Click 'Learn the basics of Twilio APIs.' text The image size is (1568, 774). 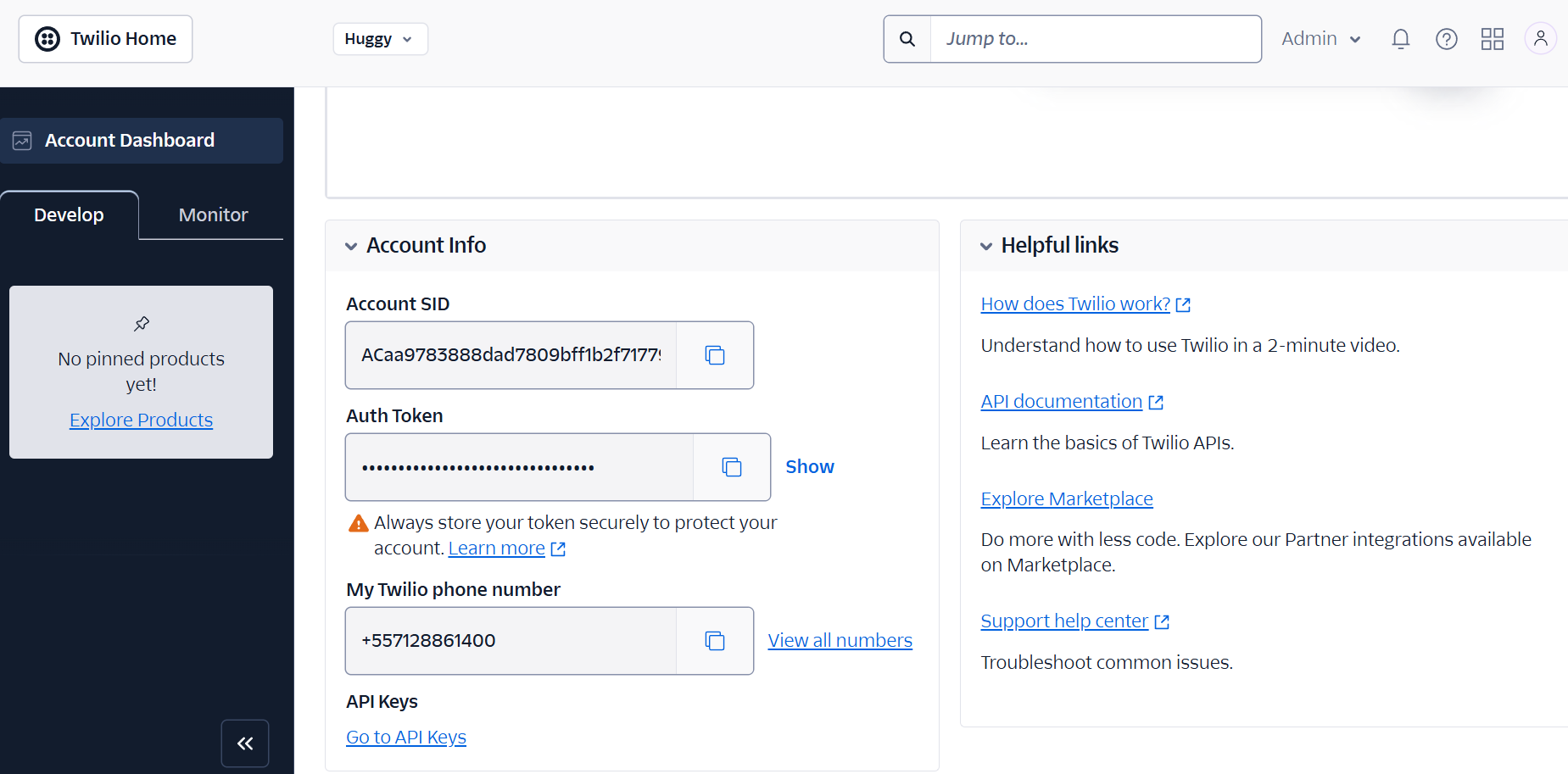[1108, 443]
